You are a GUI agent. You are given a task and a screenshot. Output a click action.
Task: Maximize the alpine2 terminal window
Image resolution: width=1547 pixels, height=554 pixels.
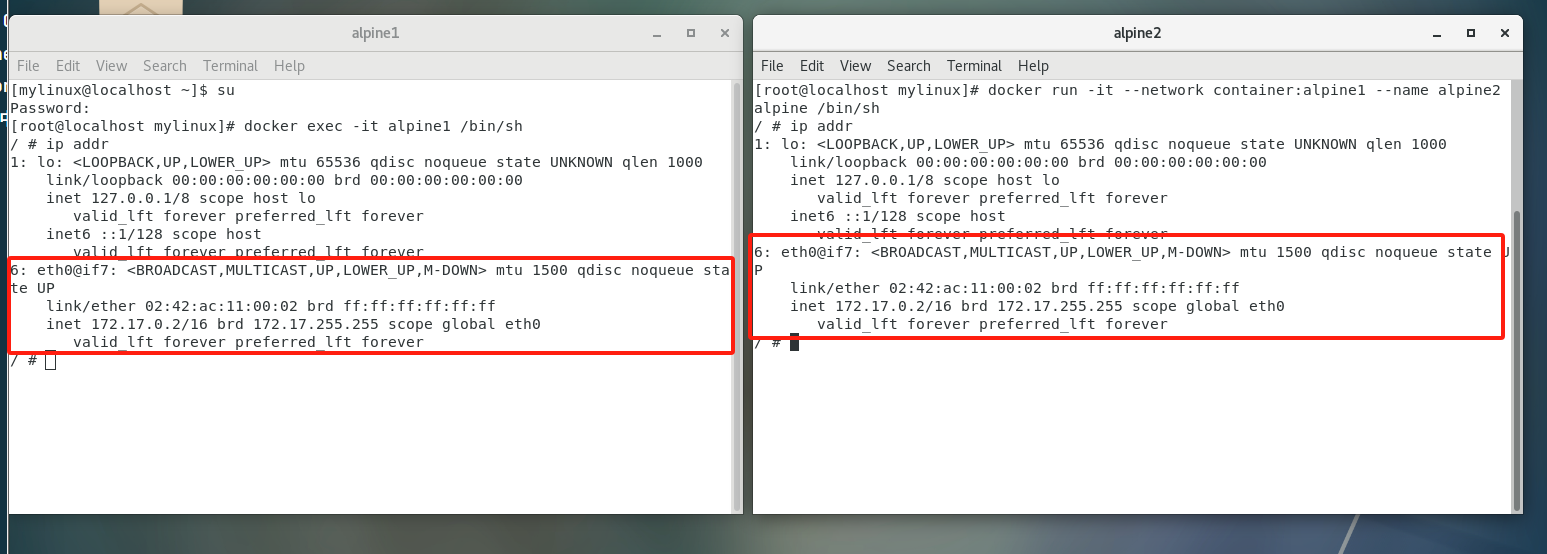point(1471,33)
